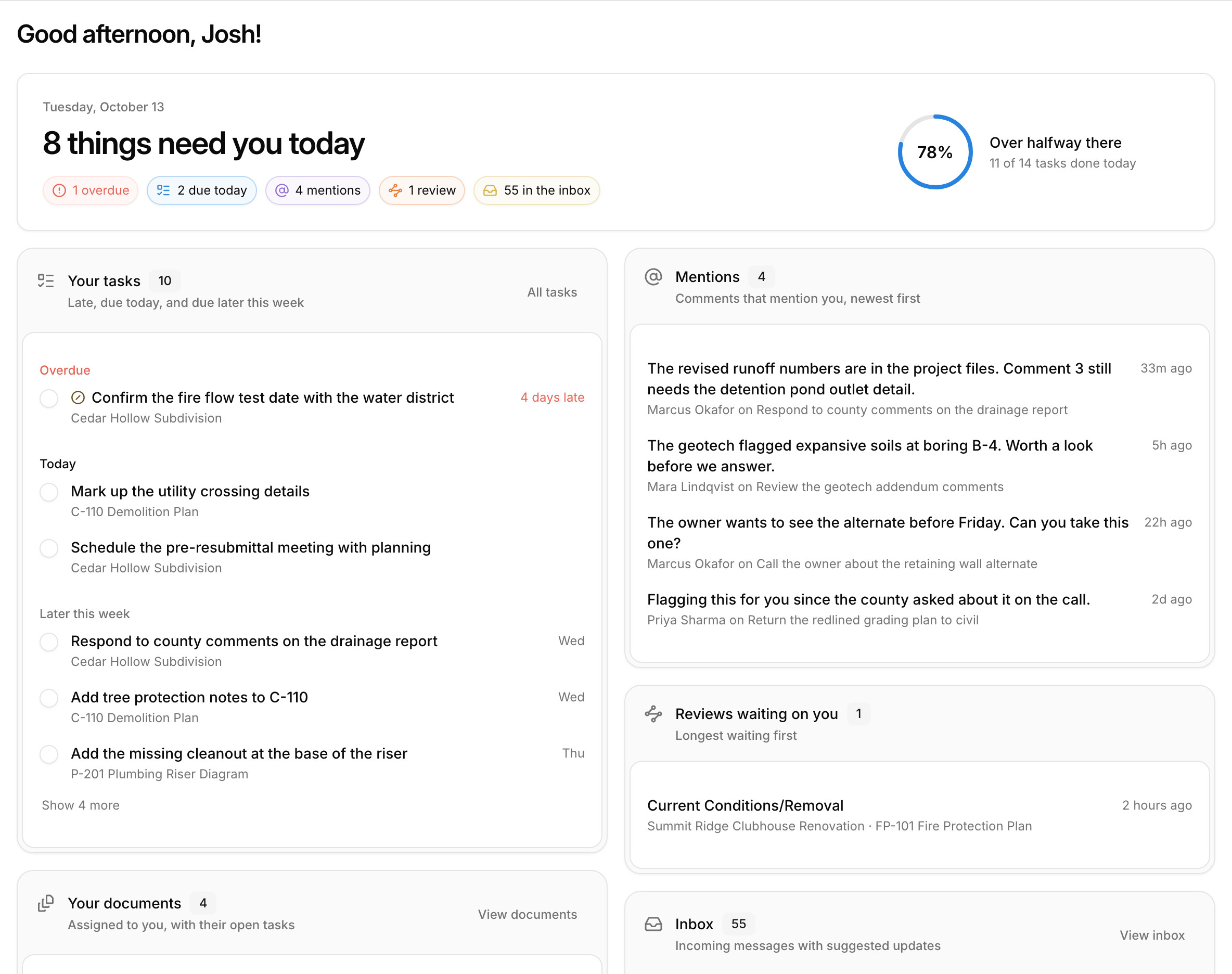Screen dimensions: 1232x974
Task: Click the checklist icon in '2 due today' chip
Action: pyautogui.click(x=163, y=190)
